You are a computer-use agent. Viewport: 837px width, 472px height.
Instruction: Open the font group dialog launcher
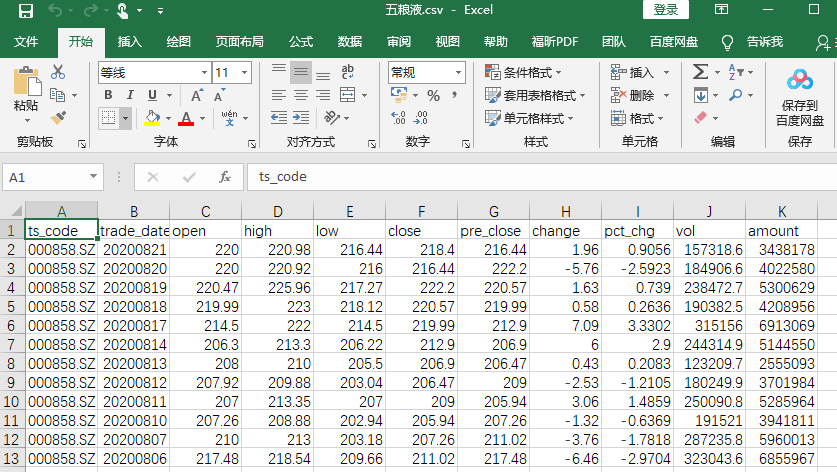click(252, 144)
